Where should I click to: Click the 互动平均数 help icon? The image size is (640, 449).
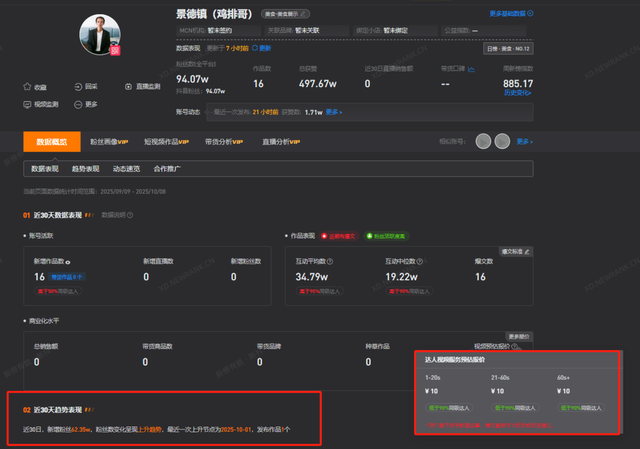(x=330, y=261)
